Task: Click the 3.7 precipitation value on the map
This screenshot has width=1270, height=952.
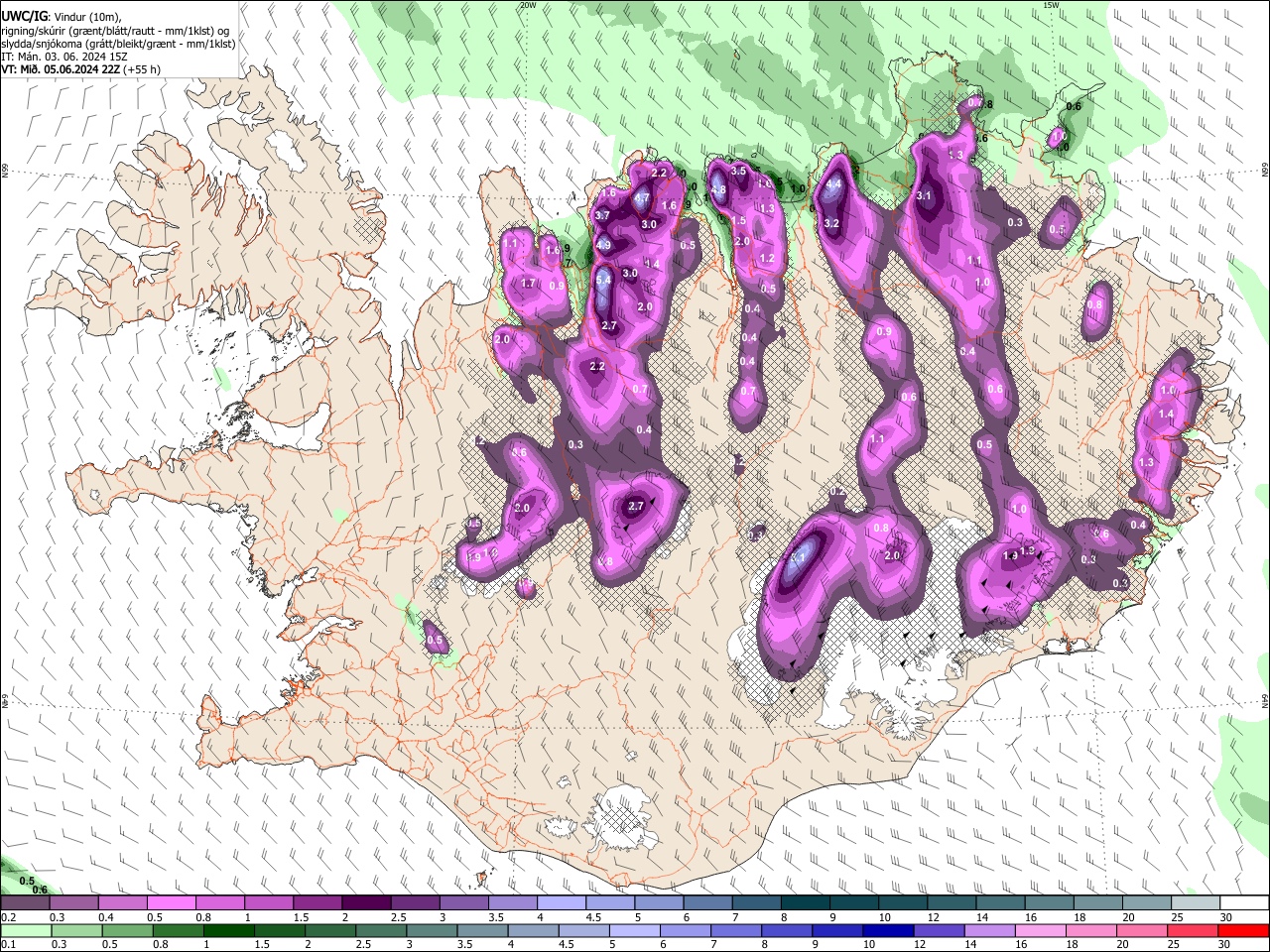Action: pyautogui.click(x=602, y=215)
